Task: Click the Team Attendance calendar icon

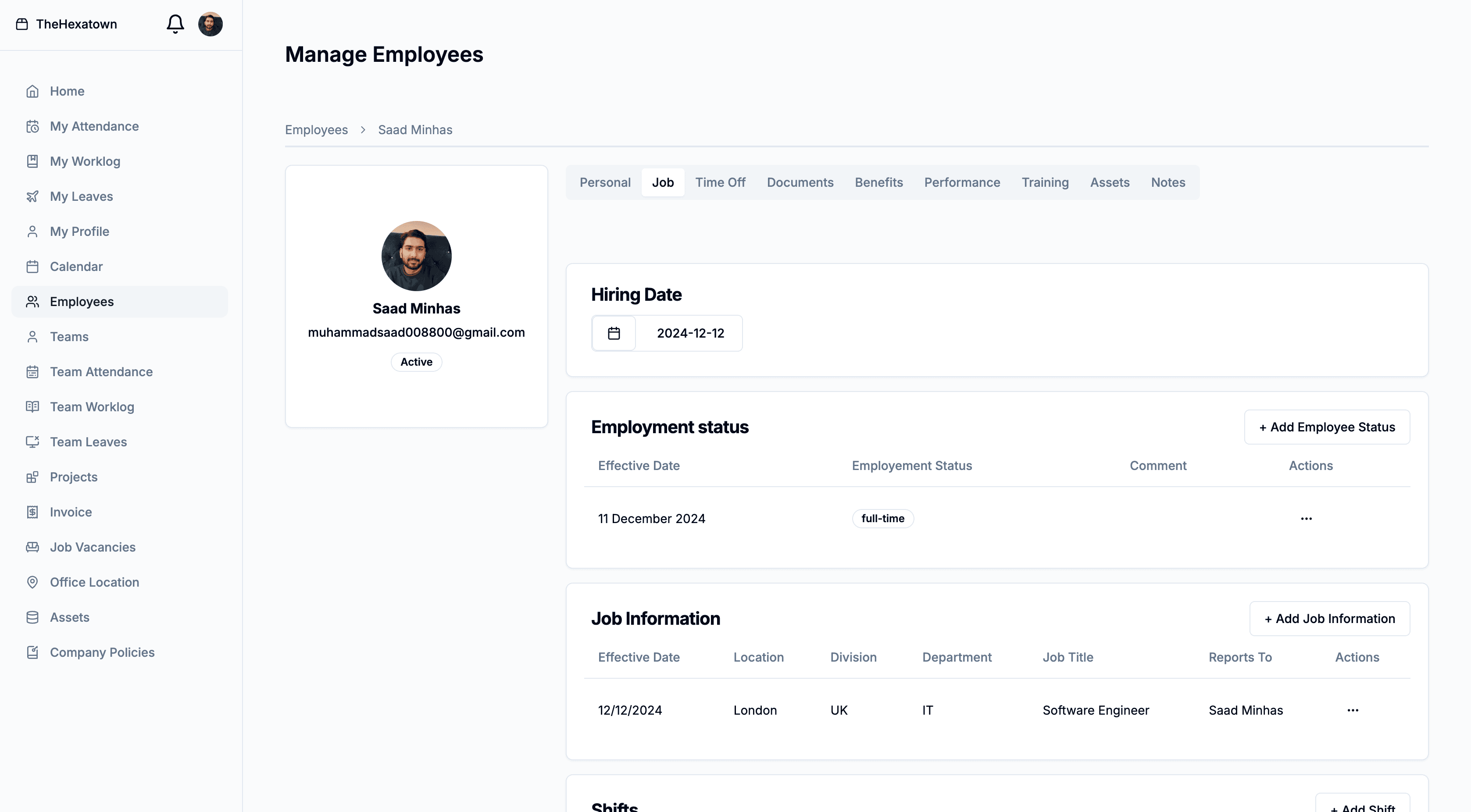Action: click(x=32, y=371)
